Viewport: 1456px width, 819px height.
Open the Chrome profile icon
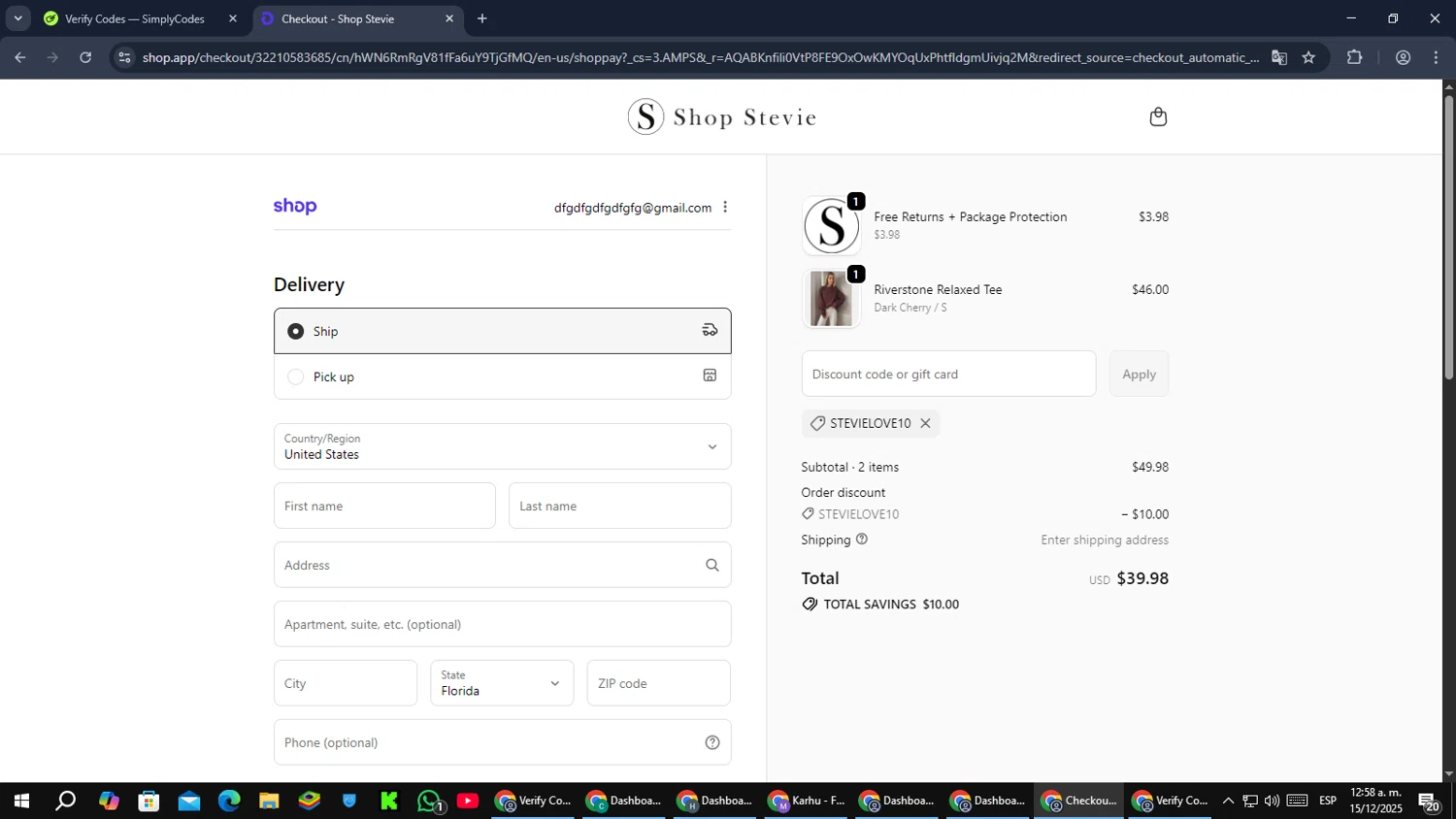[x=1403, y=57]
